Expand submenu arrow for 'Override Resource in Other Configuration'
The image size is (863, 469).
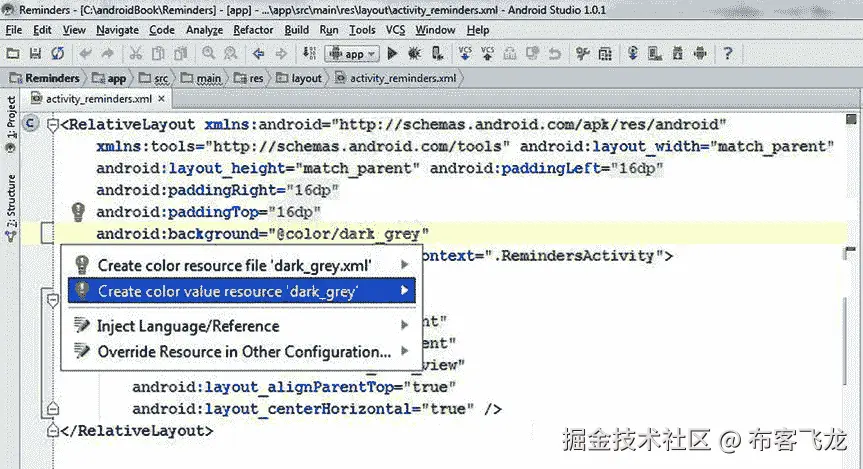[405, 351]
